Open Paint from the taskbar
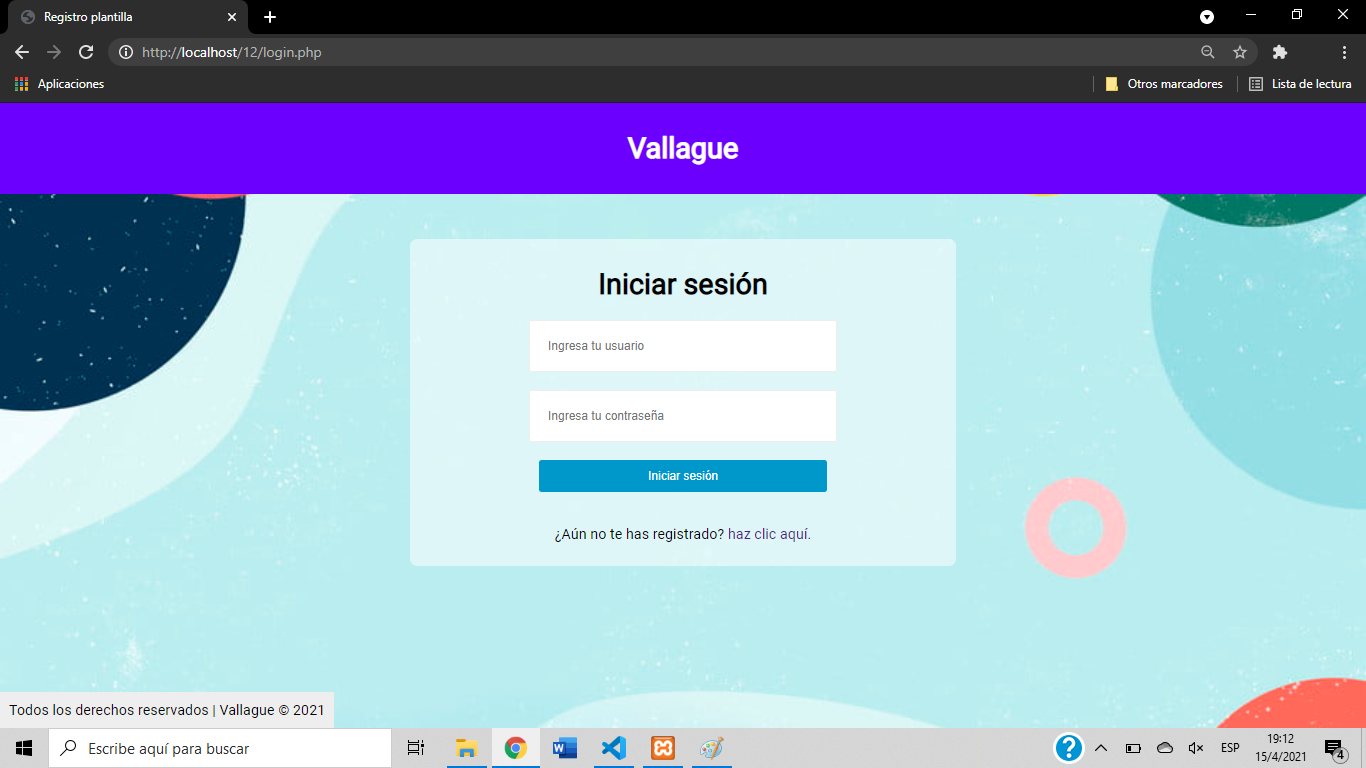Screen dimensions: 1366x768 point(711,748)
